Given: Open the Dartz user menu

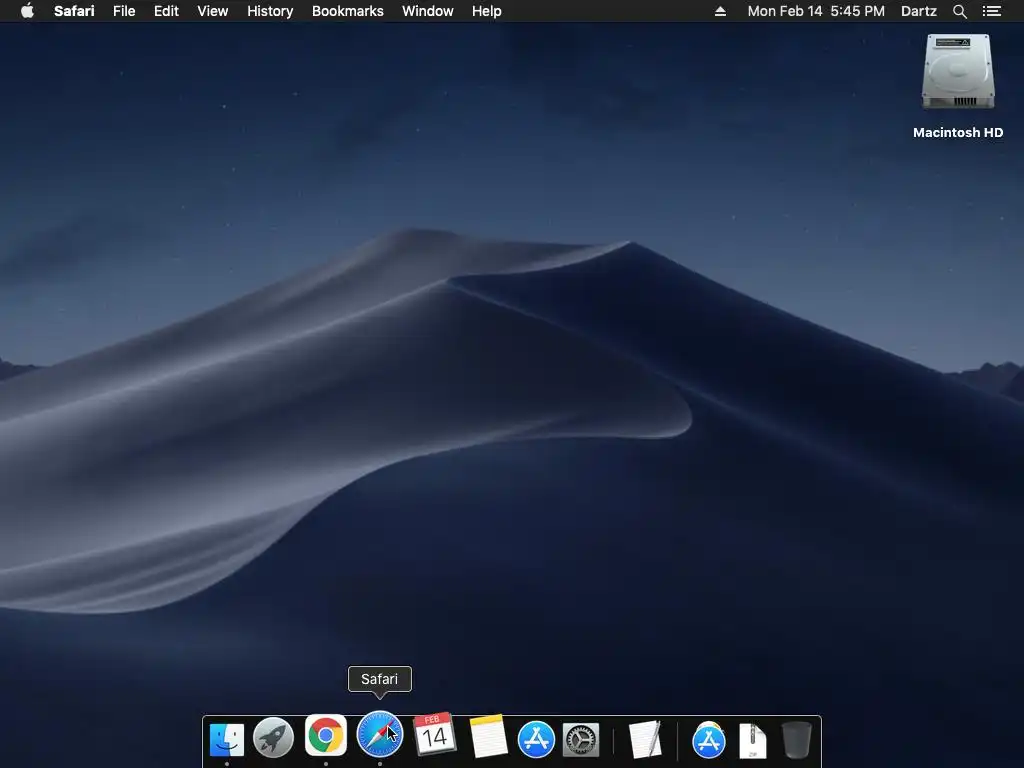Looking at the screenshot, I should coord(918,11).
